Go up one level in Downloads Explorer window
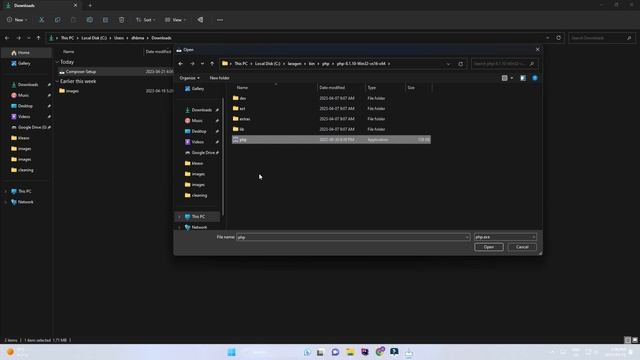640x360 pixels. pos(39,38)
